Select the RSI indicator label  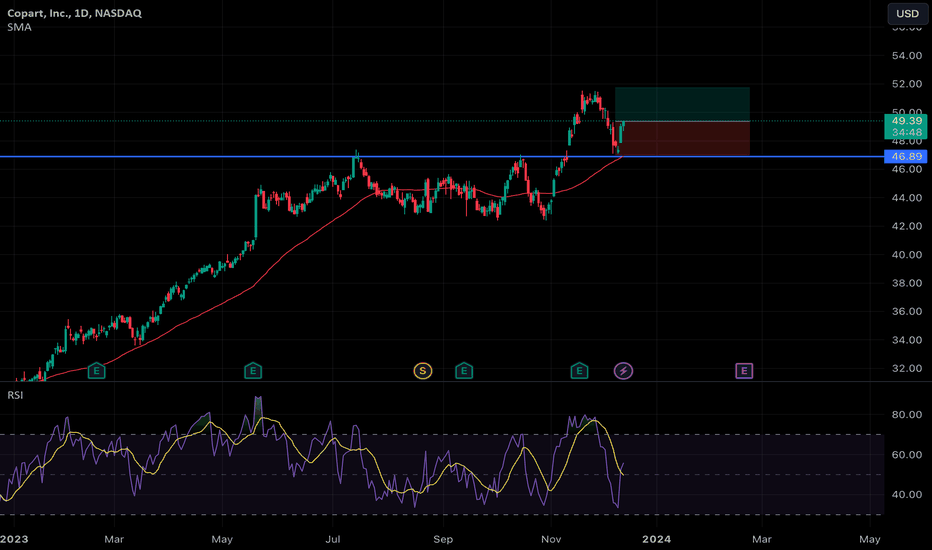point(15,395)
